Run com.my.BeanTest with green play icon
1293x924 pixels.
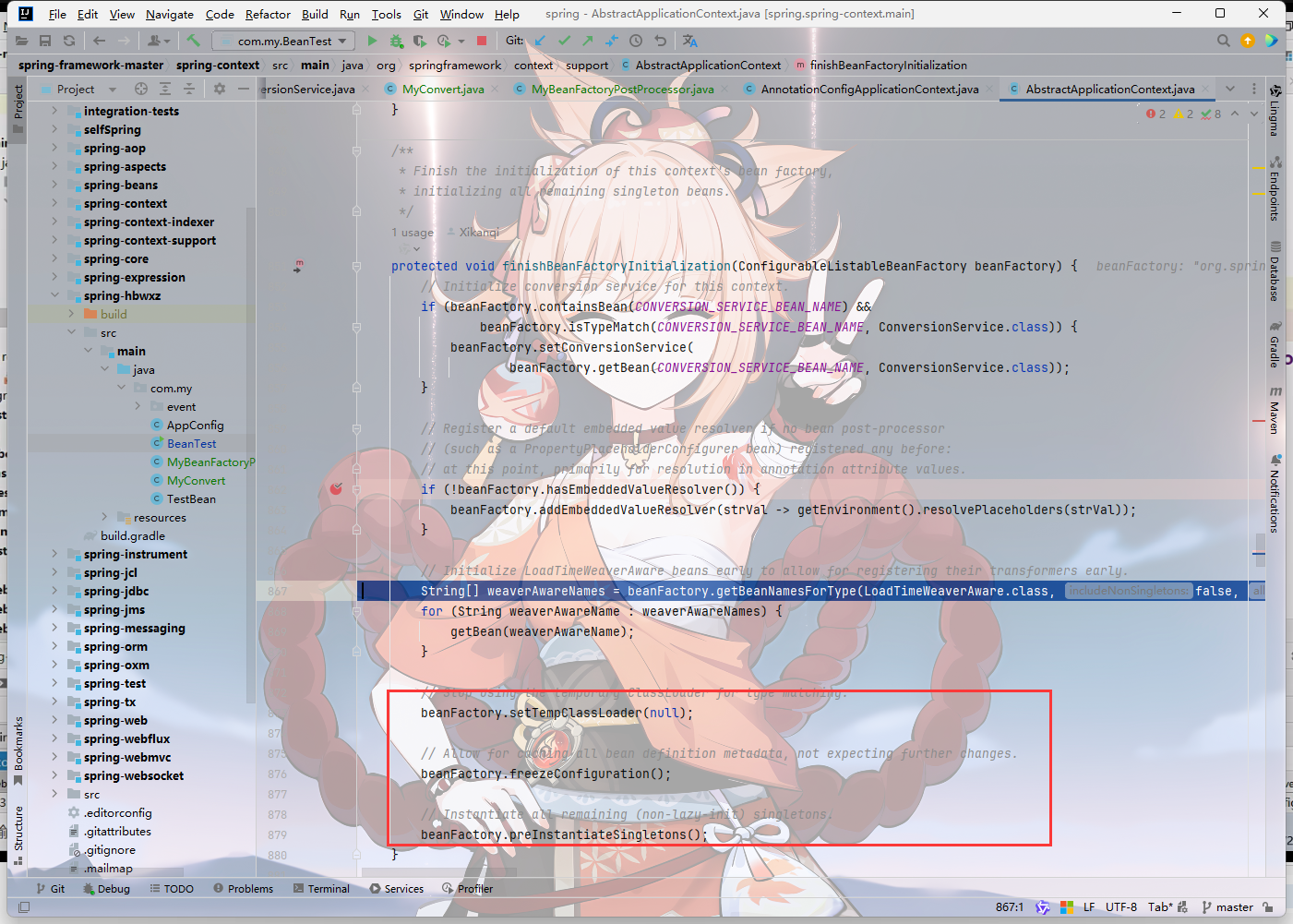[372, 41]
